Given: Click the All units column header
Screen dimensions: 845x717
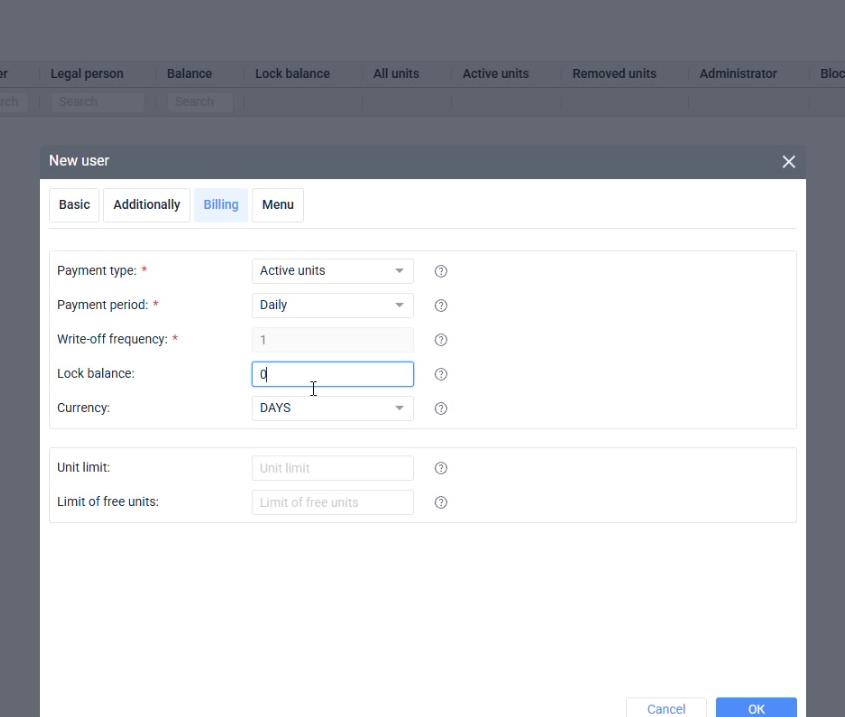Looking at the screenshot, I should [396, 74].
